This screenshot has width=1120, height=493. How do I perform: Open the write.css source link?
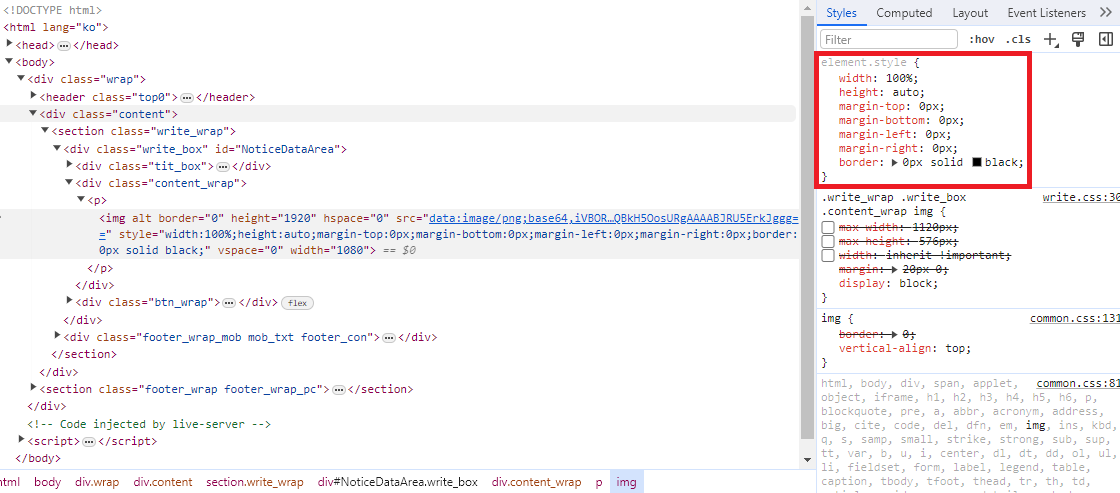coord(1081,197)
